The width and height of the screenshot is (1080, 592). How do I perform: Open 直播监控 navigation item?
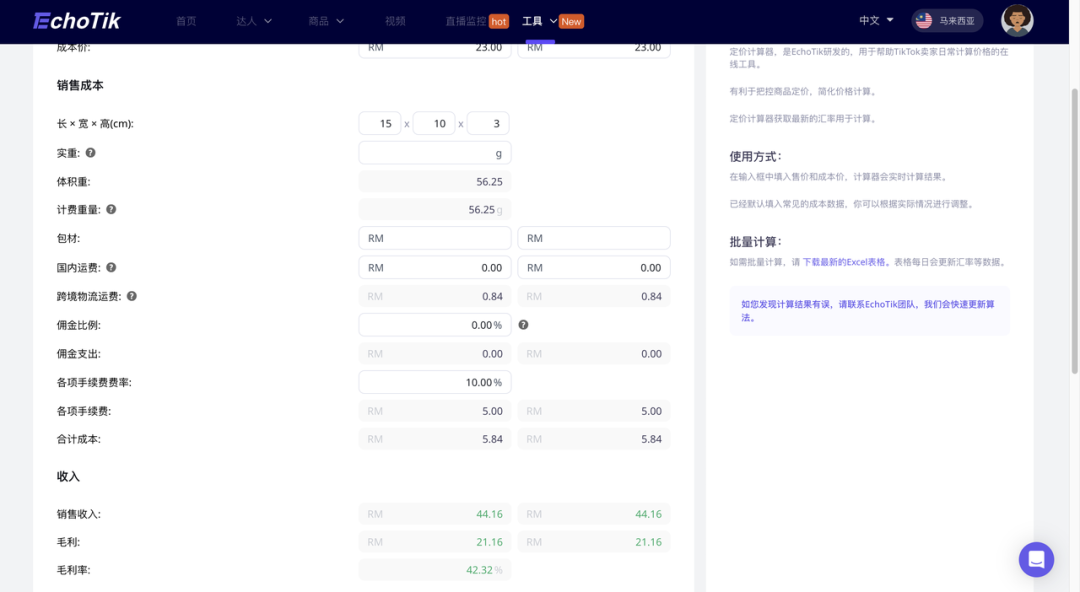pyautogui.click(x=466, y=21)
